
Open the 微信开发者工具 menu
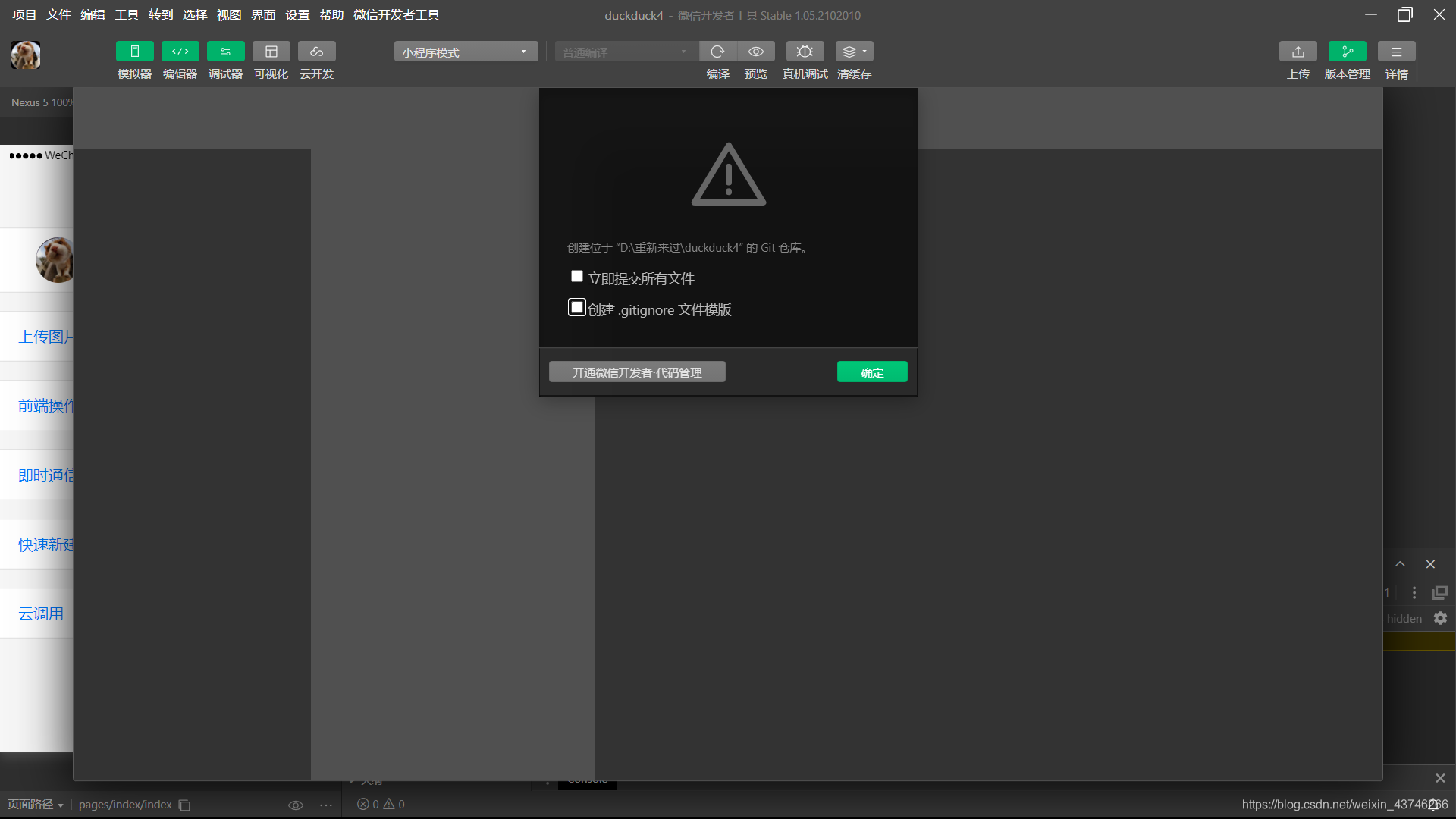pyautogui.click(x=397, y=15)
